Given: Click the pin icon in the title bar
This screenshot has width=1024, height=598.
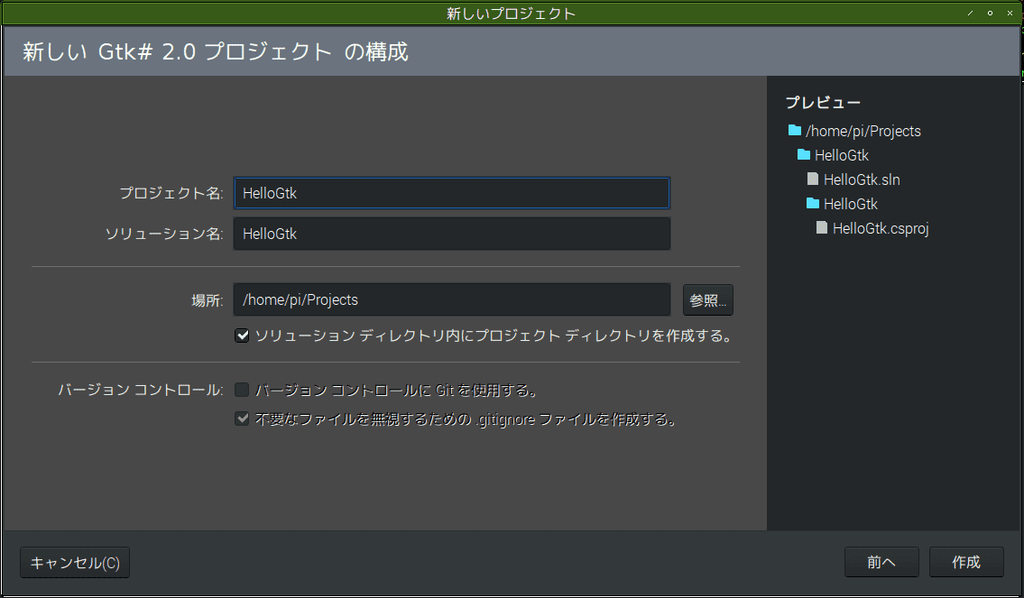Looking at the screenshot, I should 988,13.
